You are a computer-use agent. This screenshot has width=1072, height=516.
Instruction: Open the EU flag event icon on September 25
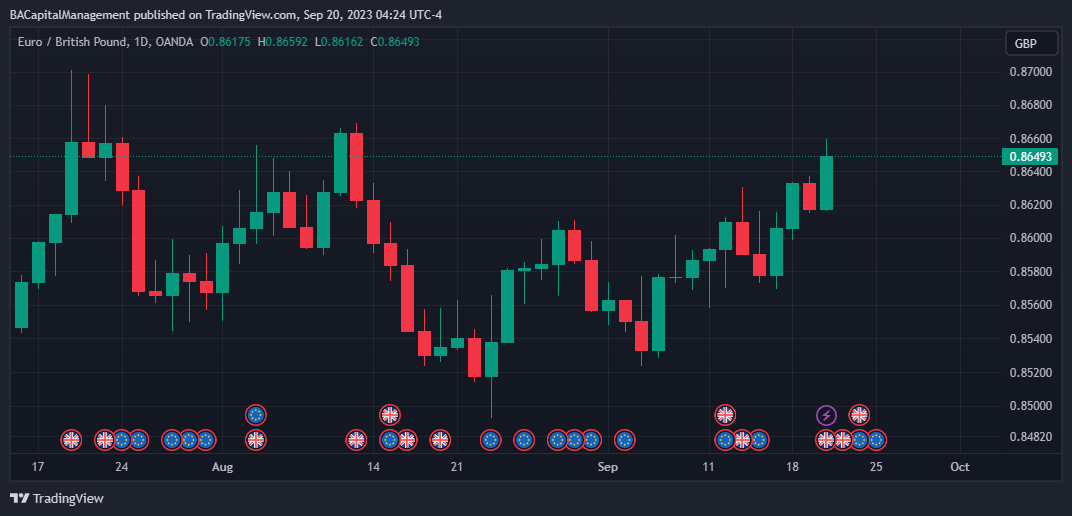(876, 439)
